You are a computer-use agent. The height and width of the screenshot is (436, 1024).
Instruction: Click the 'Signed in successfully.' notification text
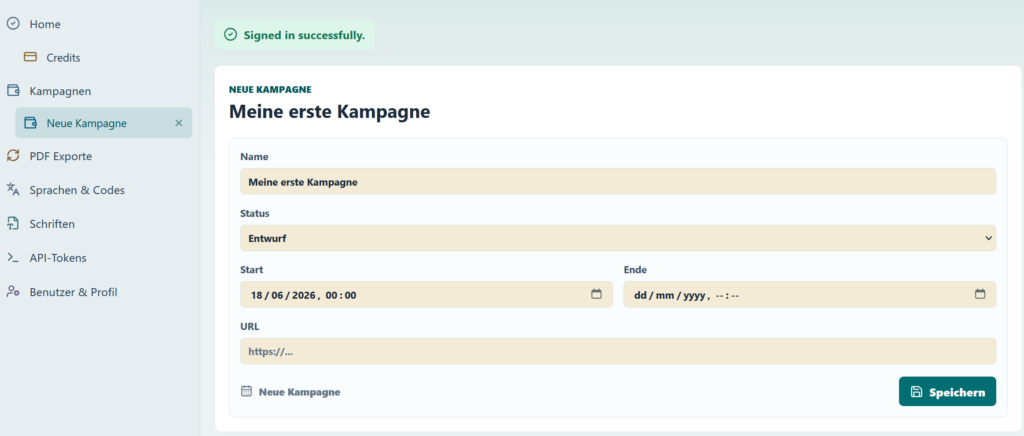304,35
